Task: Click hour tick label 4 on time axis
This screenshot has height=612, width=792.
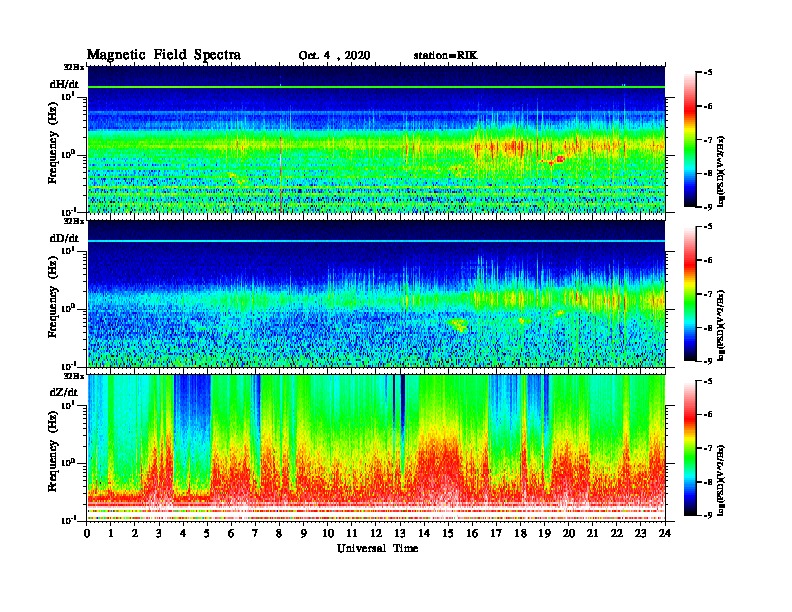Action: (x=183, y=533)
